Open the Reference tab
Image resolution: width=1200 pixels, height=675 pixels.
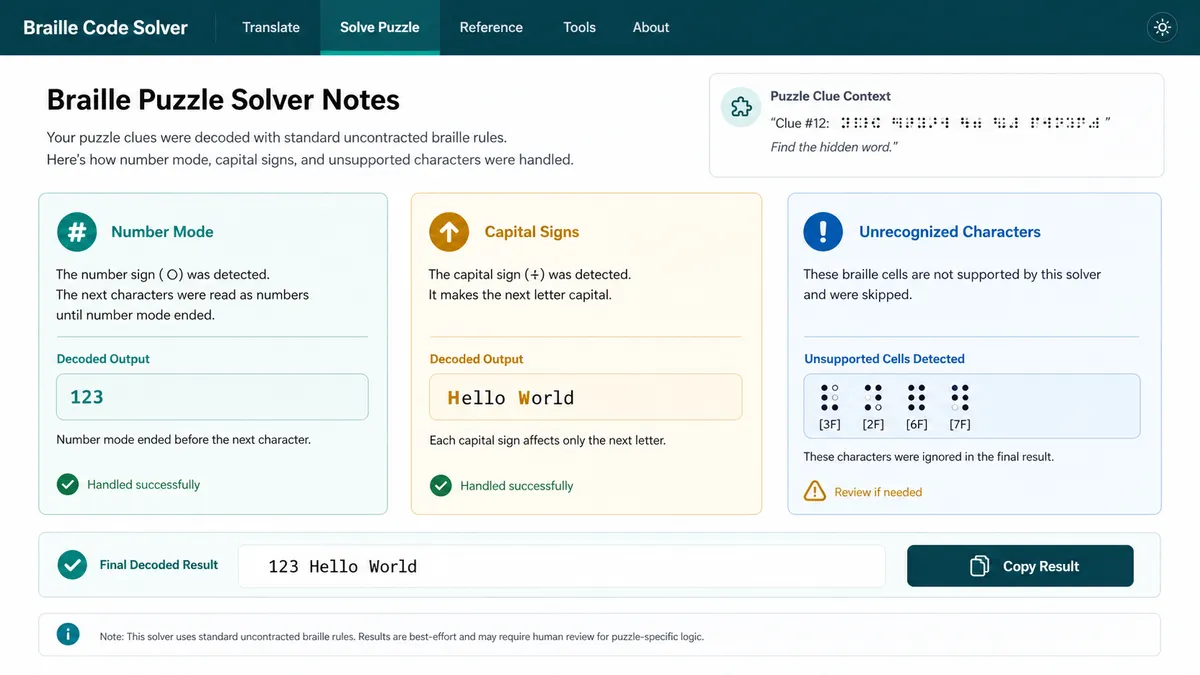[491, 27]
